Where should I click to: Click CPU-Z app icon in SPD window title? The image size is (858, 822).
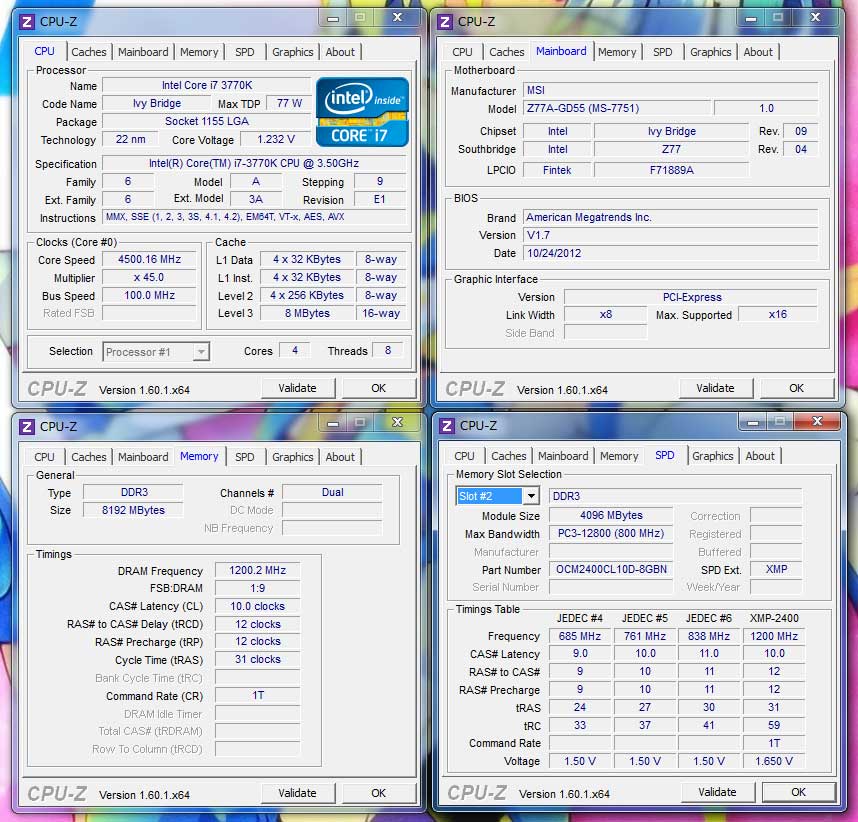[x=447, y=426]
